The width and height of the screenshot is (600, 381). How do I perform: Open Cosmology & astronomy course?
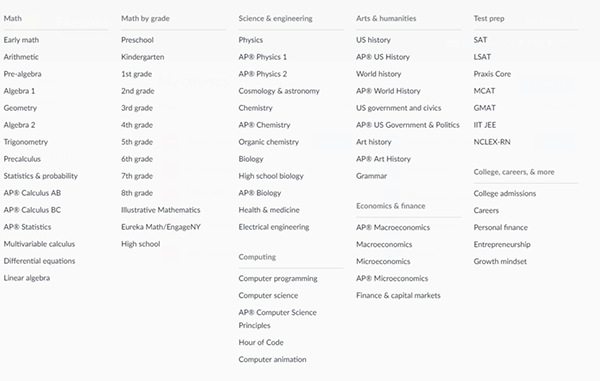(279, 91)
